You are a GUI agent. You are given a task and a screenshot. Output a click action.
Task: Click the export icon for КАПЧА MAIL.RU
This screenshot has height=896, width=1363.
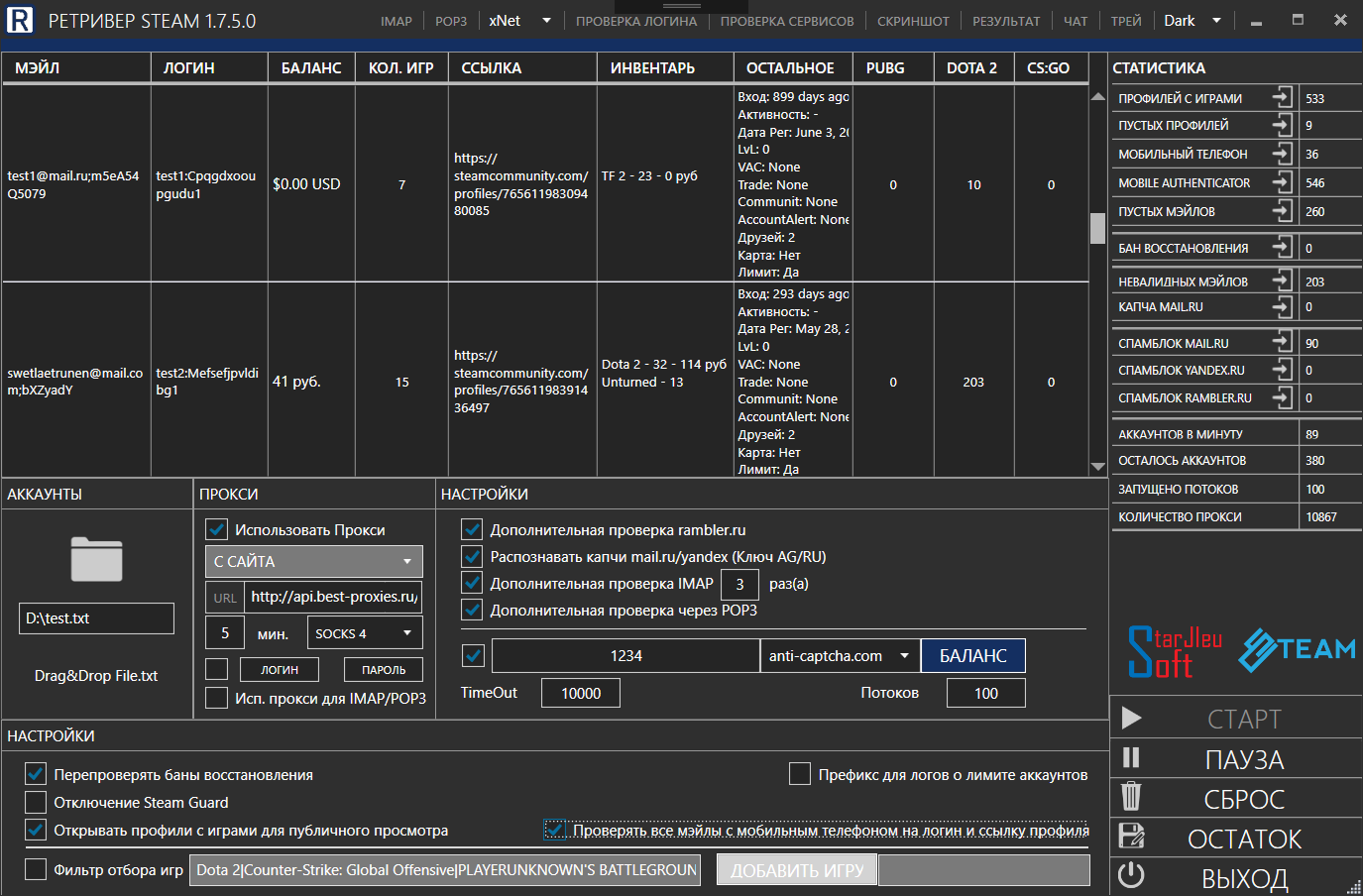click(1282, 306)
